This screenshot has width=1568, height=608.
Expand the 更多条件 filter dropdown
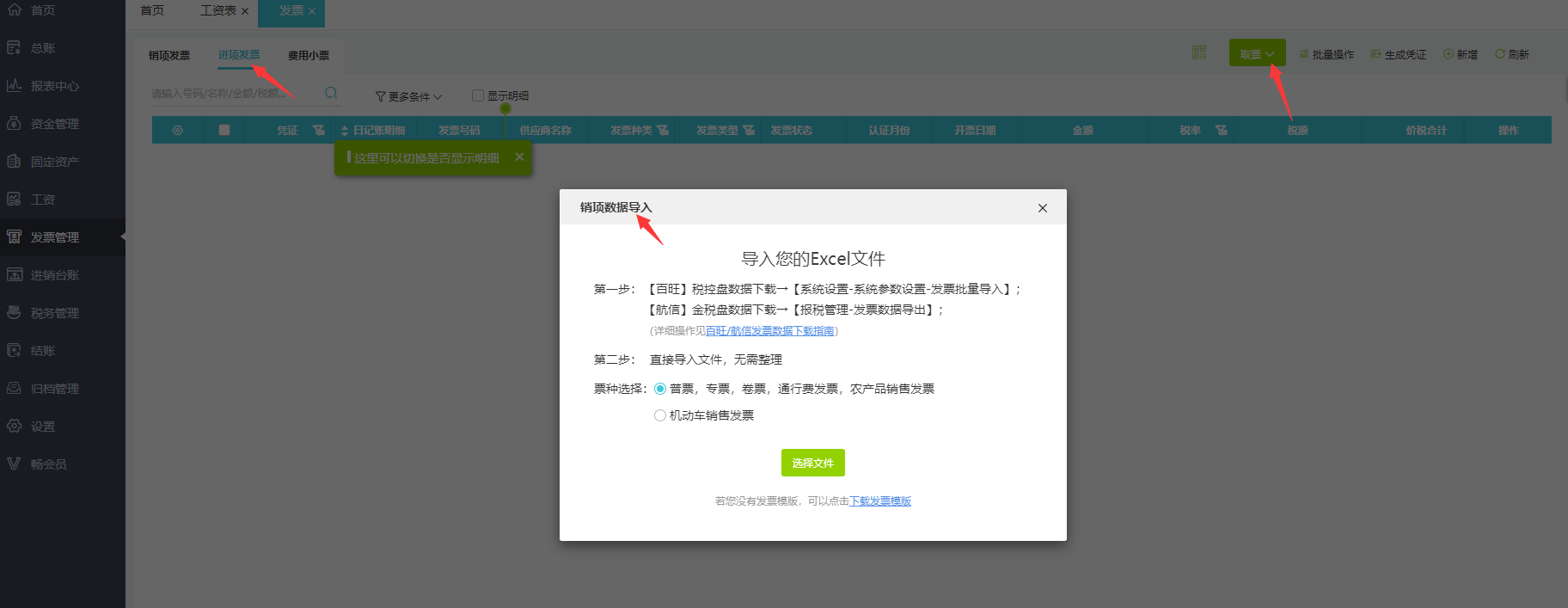coord(409,96)
